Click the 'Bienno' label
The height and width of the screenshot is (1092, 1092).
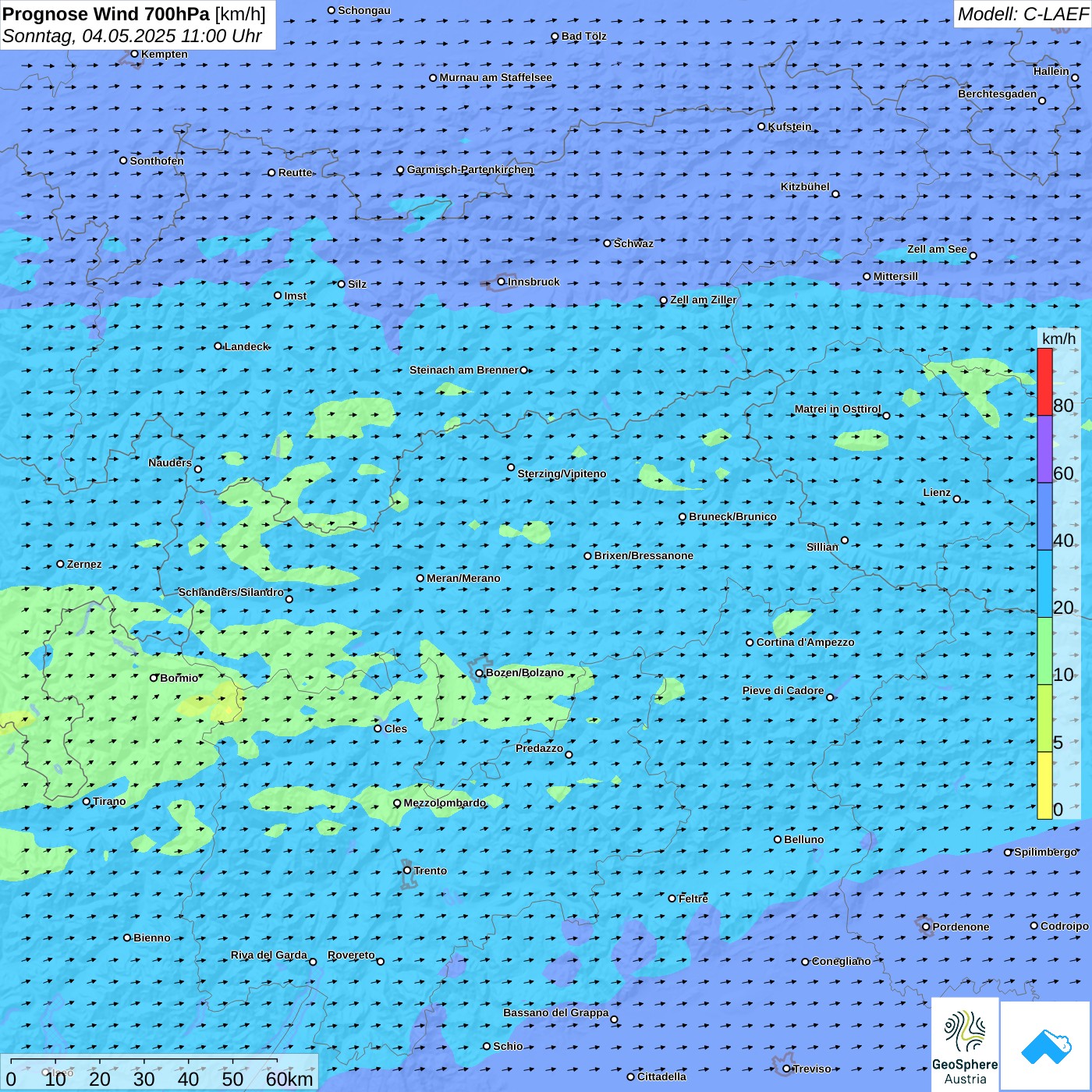(x=151, y=938)
